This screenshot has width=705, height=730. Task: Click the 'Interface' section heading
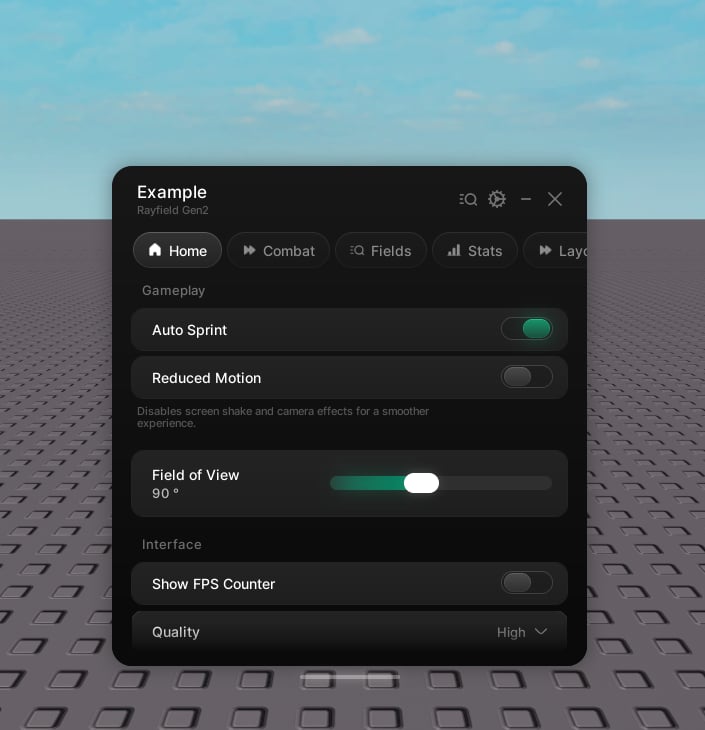[x=171, y=544]
